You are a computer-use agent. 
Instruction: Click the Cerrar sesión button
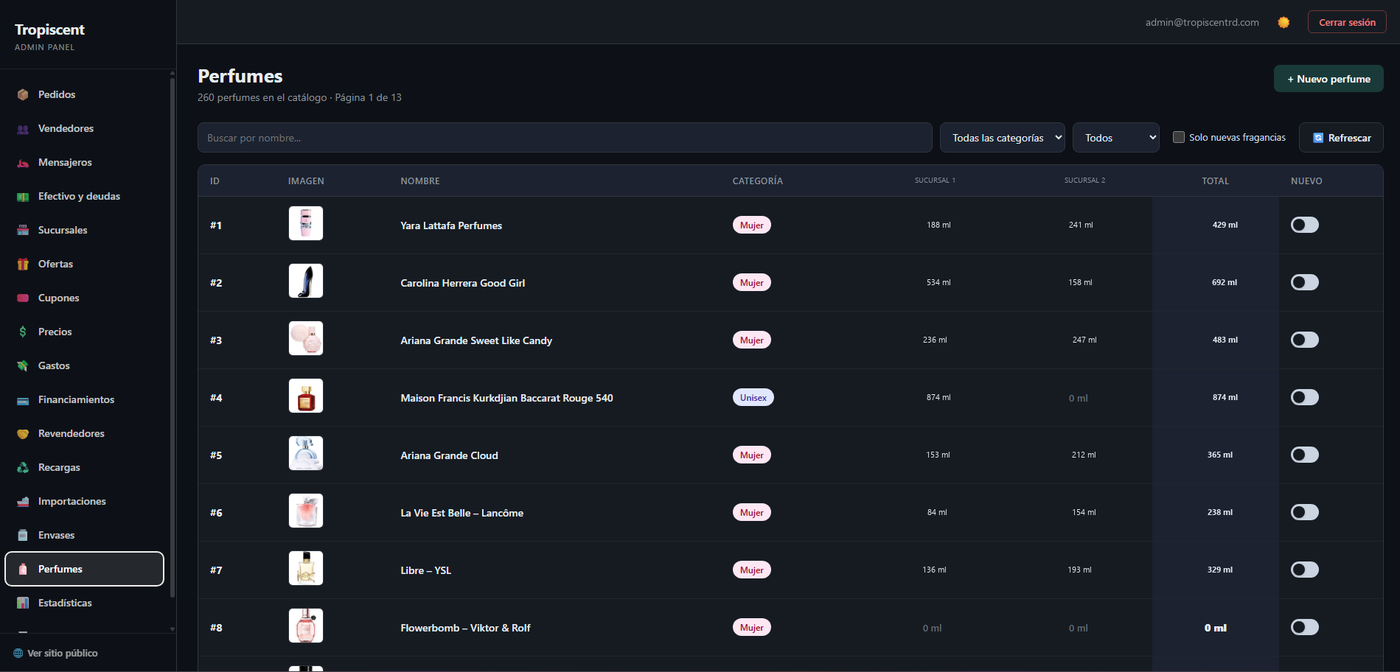tap(1347, 22)
